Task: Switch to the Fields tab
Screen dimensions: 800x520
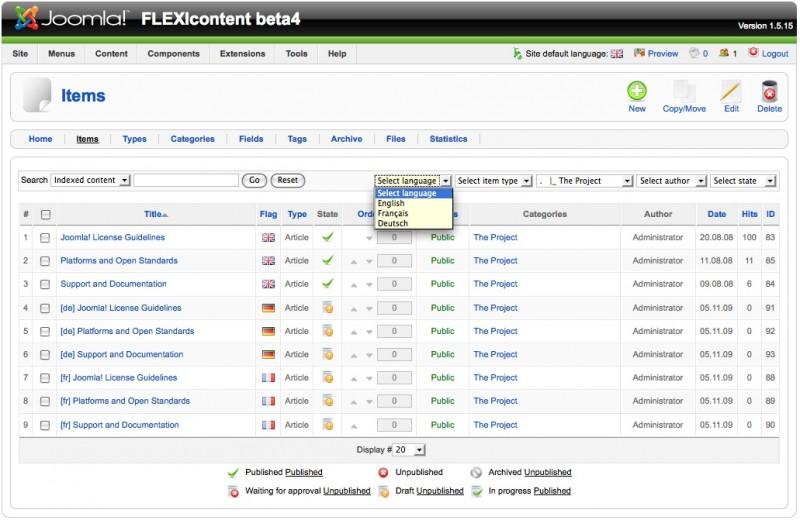Action: coord(251,139)
